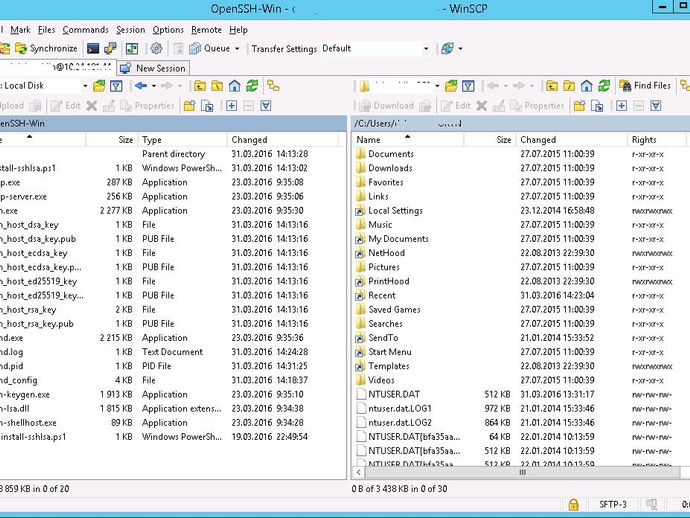The image size is (690, 518).
Task: Click the globe update icon
Action: pyautogui.click(x=447, y=48)
